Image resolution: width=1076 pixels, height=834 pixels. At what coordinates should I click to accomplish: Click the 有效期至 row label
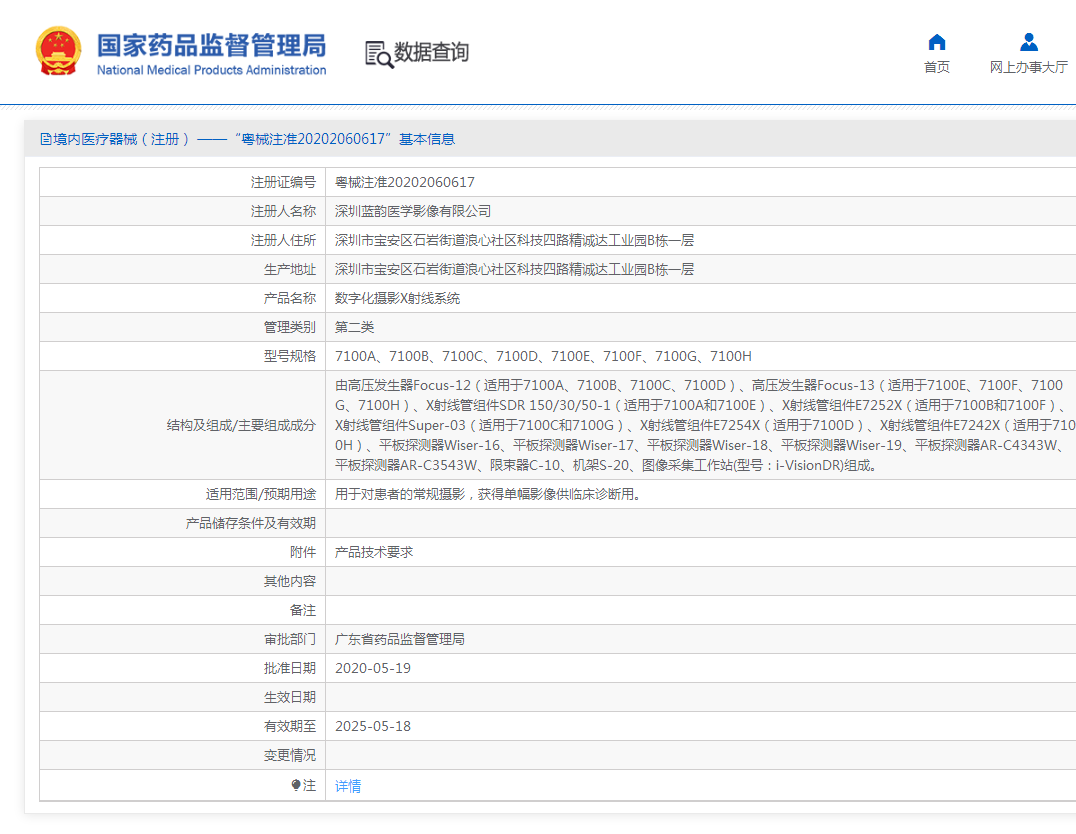click(x=290, y=726)
